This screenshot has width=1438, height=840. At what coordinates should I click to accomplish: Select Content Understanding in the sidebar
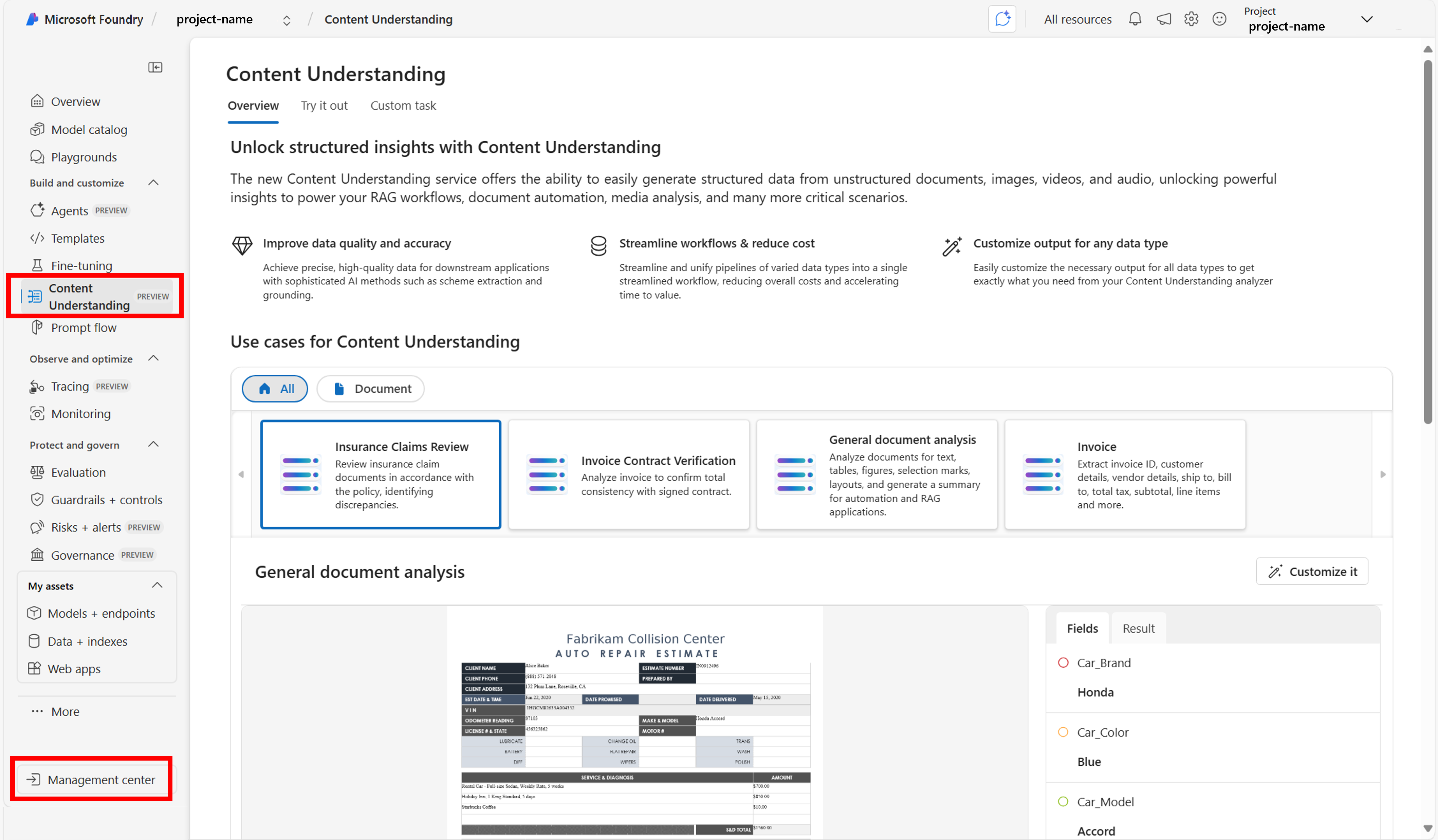[x=97, y=296]
